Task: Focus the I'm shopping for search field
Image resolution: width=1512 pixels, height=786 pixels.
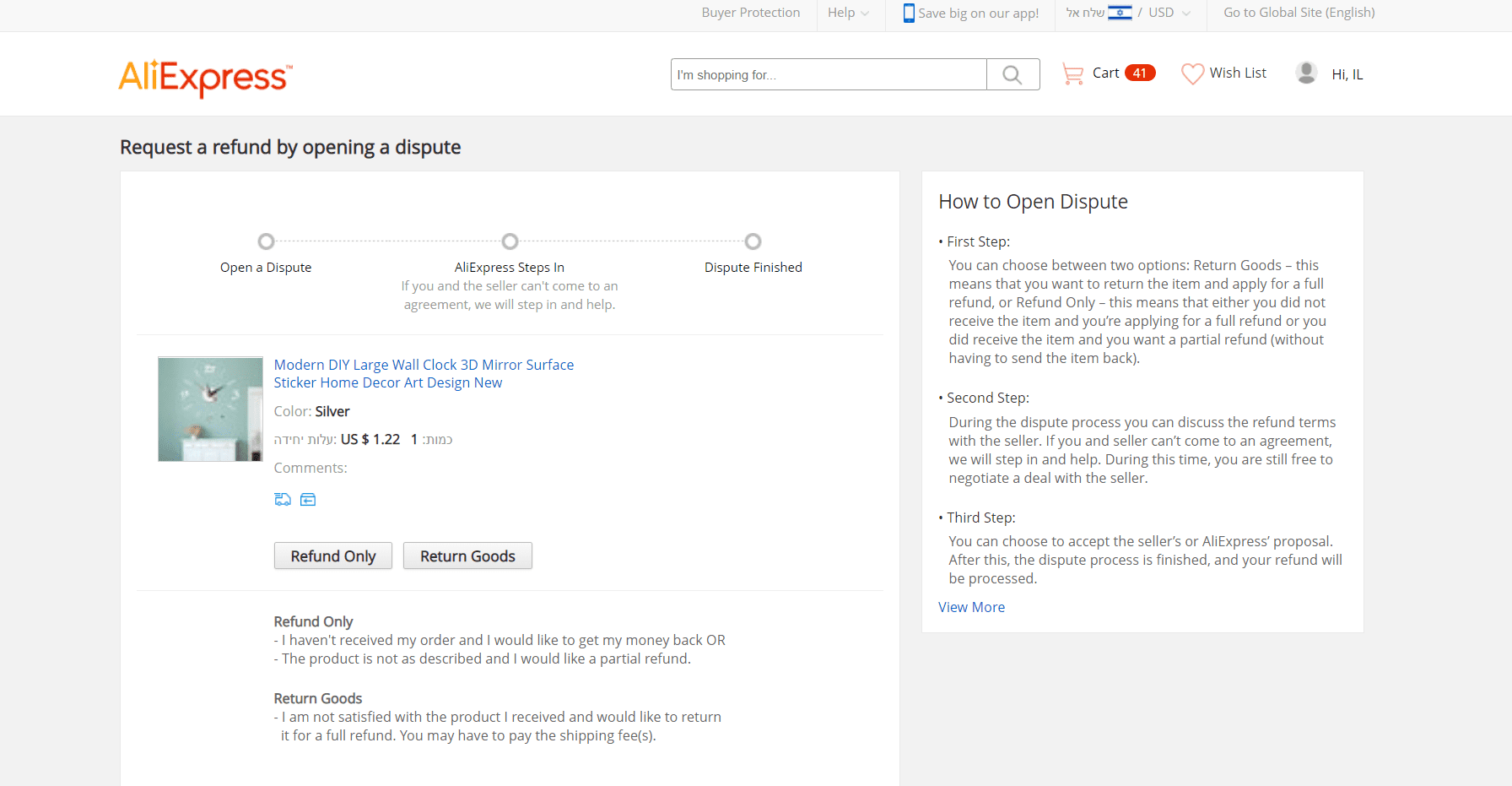Action: (x=829, y=74)
